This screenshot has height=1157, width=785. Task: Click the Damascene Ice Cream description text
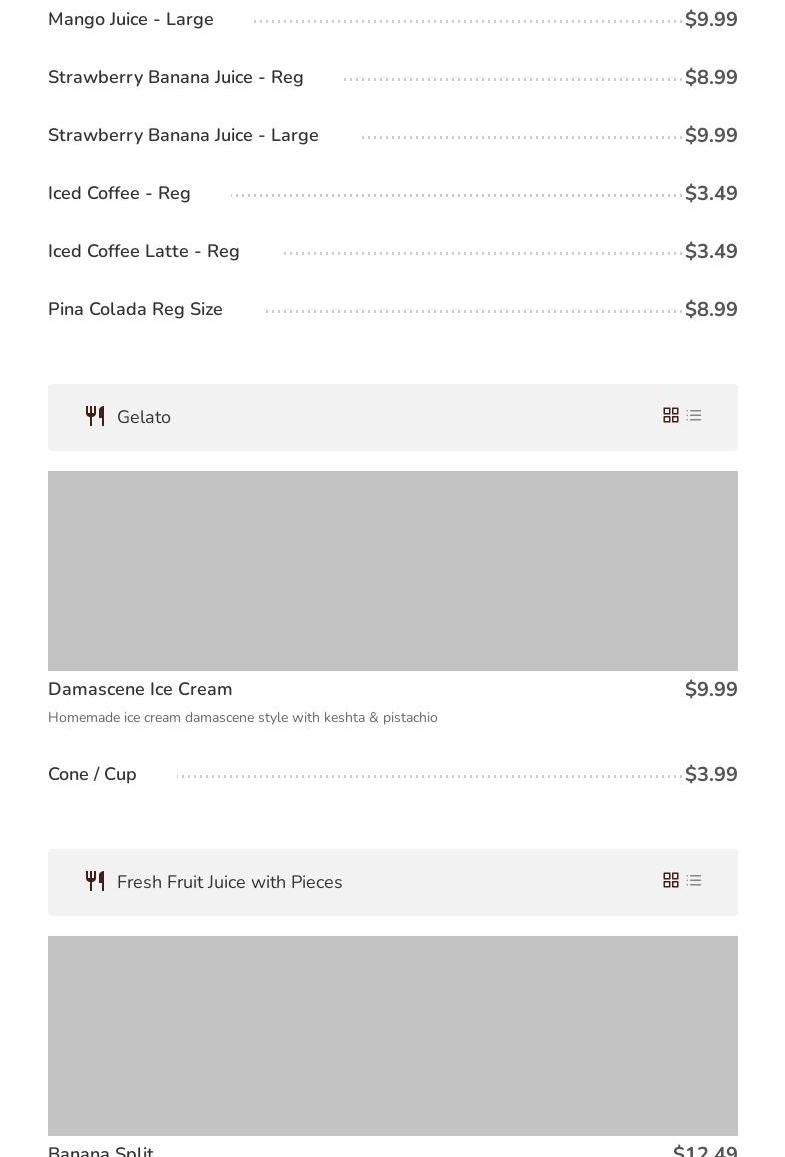coord(243,718)
